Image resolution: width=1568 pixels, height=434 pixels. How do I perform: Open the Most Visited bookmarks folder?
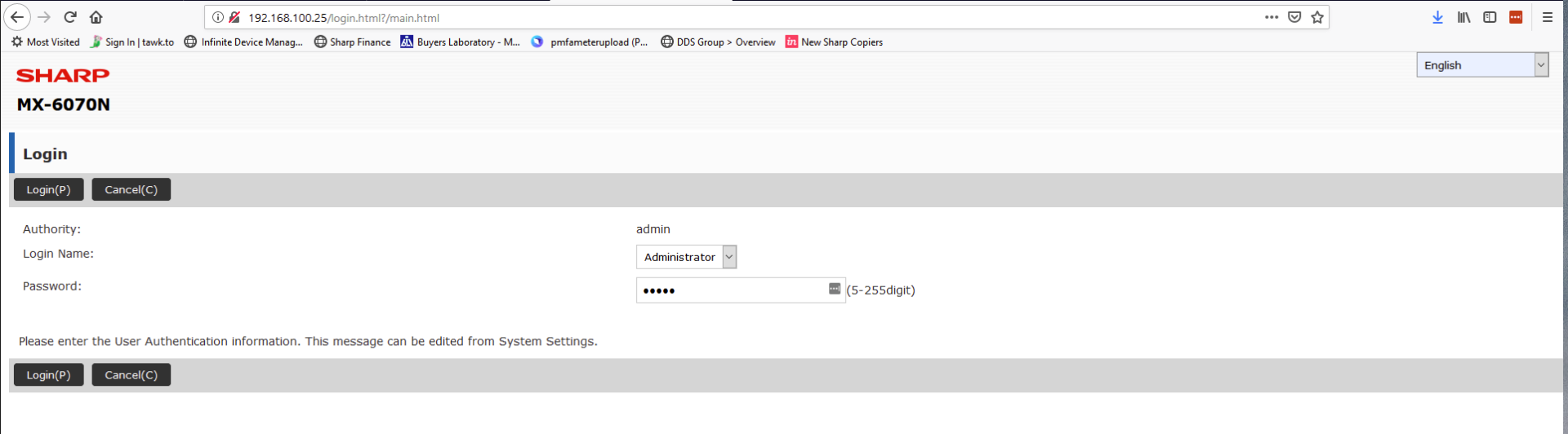click(x=46, y=42)
